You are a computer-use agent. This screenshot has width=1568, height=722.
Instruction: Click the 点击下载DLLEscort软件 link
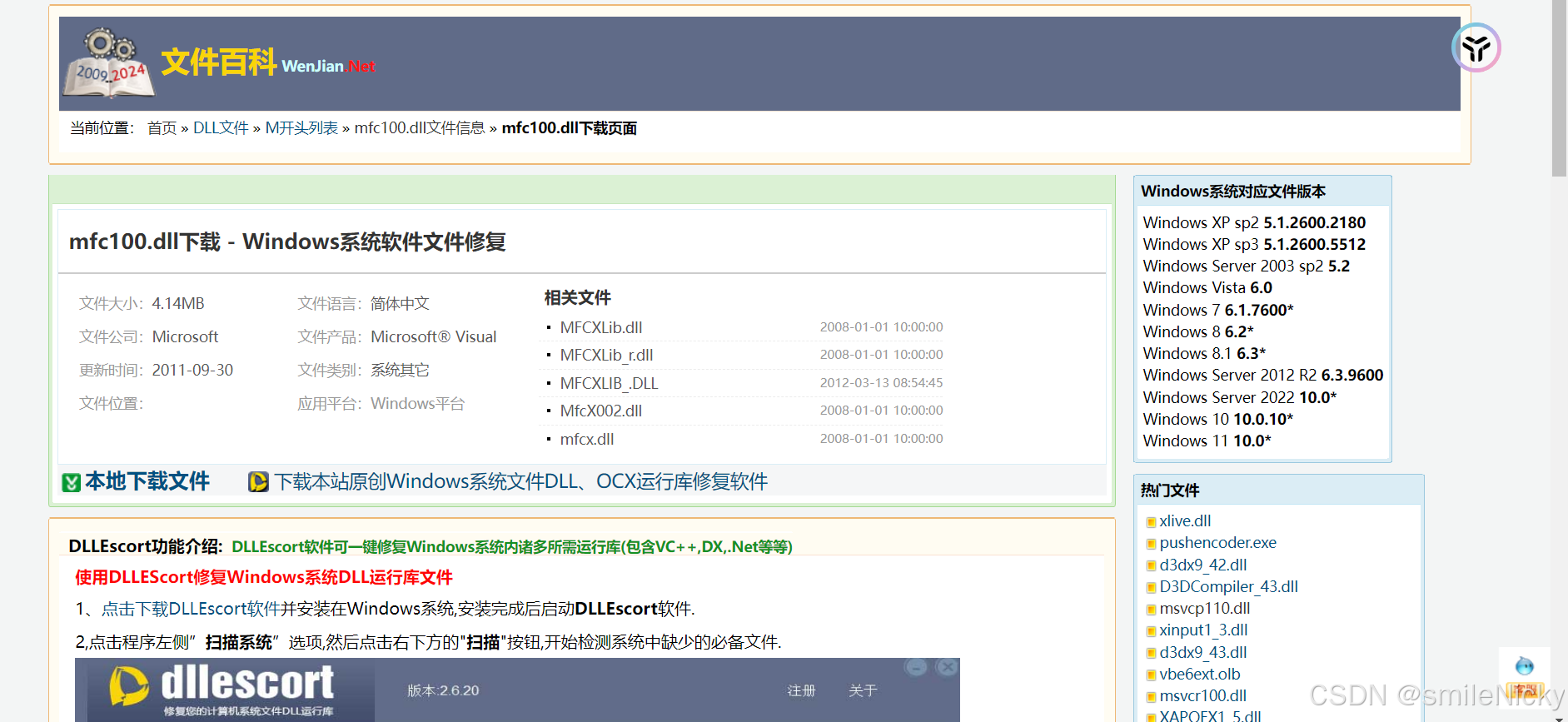click(x=191, y=609)
